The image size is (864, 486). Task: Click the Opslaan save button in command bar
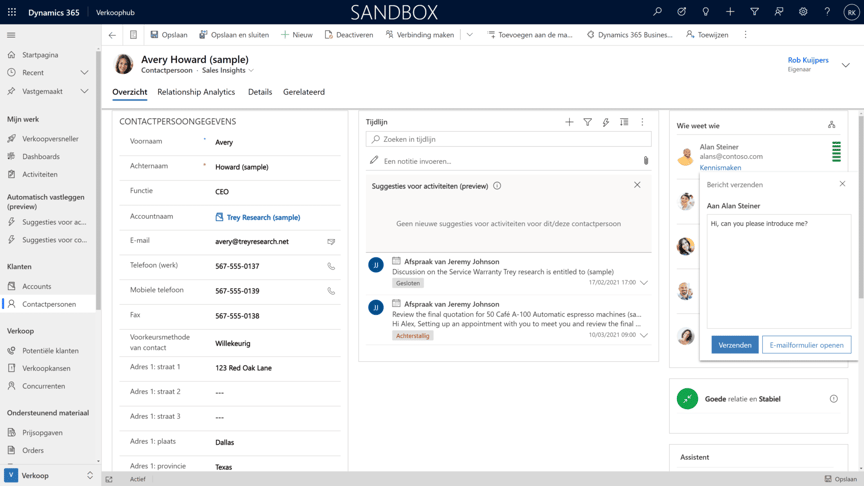point(169,35)
